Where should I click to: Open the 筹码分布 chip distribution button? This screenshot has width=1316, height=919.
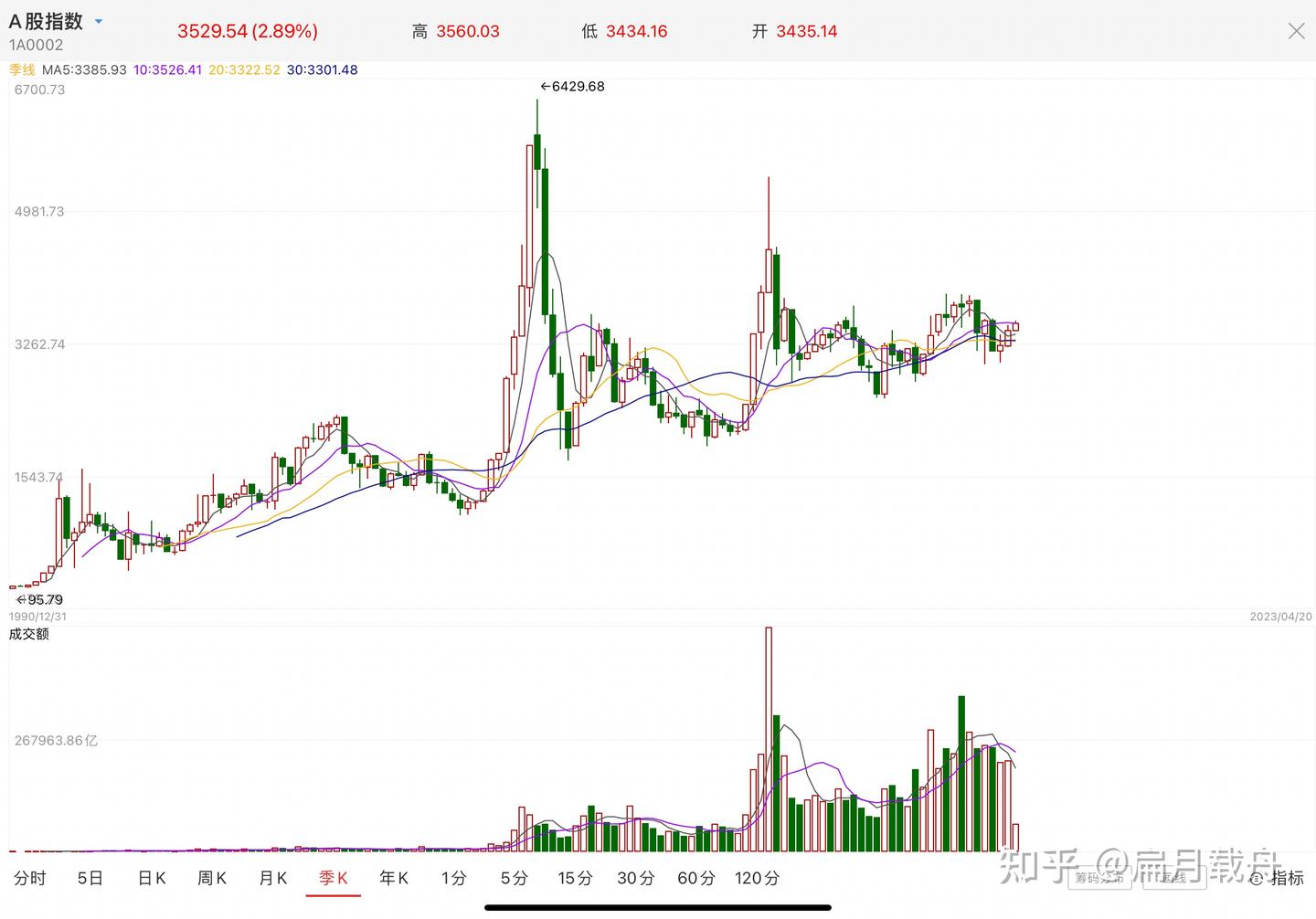(x=1098, y=878)
